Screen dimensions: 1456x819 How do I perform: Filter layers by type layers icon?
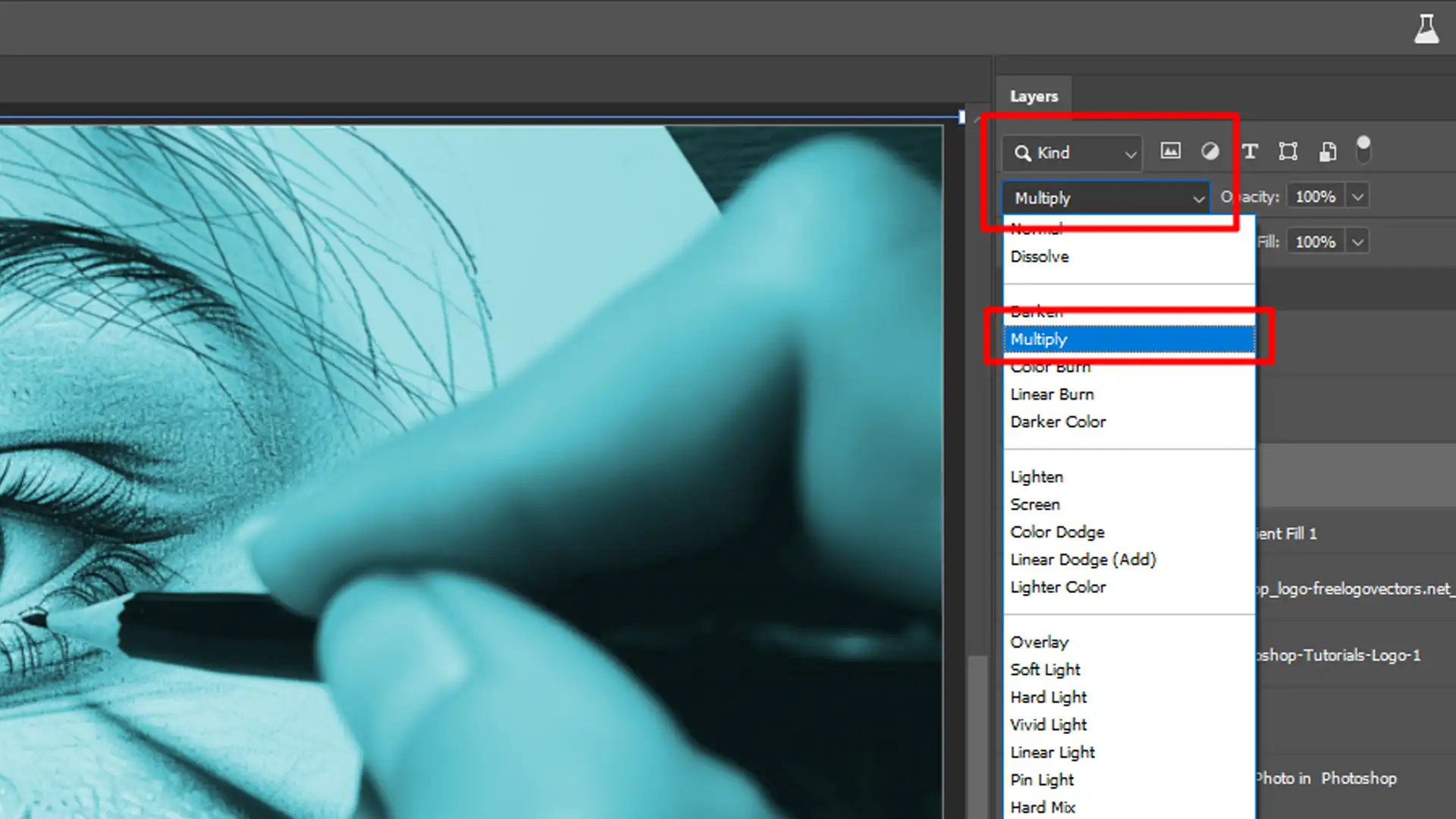point(1250,151)
